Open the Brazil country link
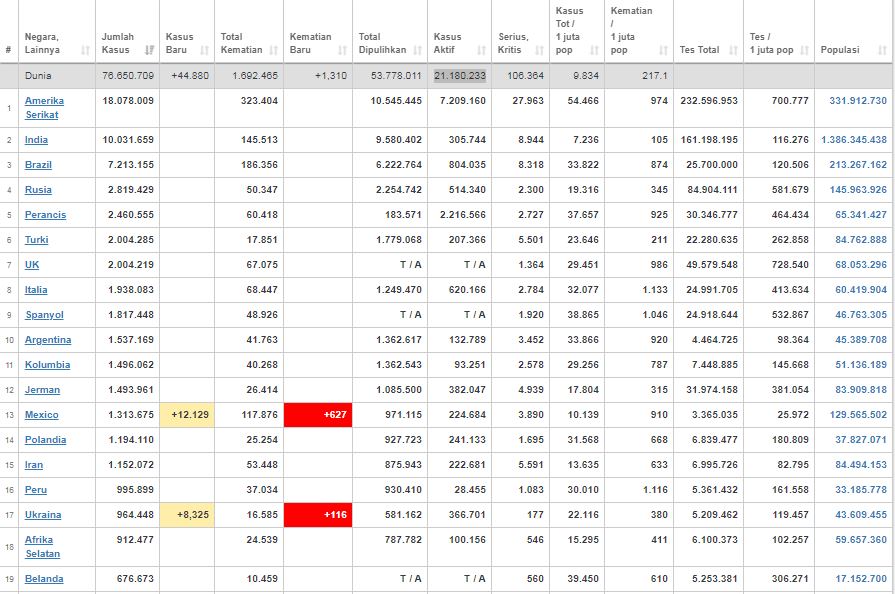This screenshot has width=895, height=594. [38, 165]
